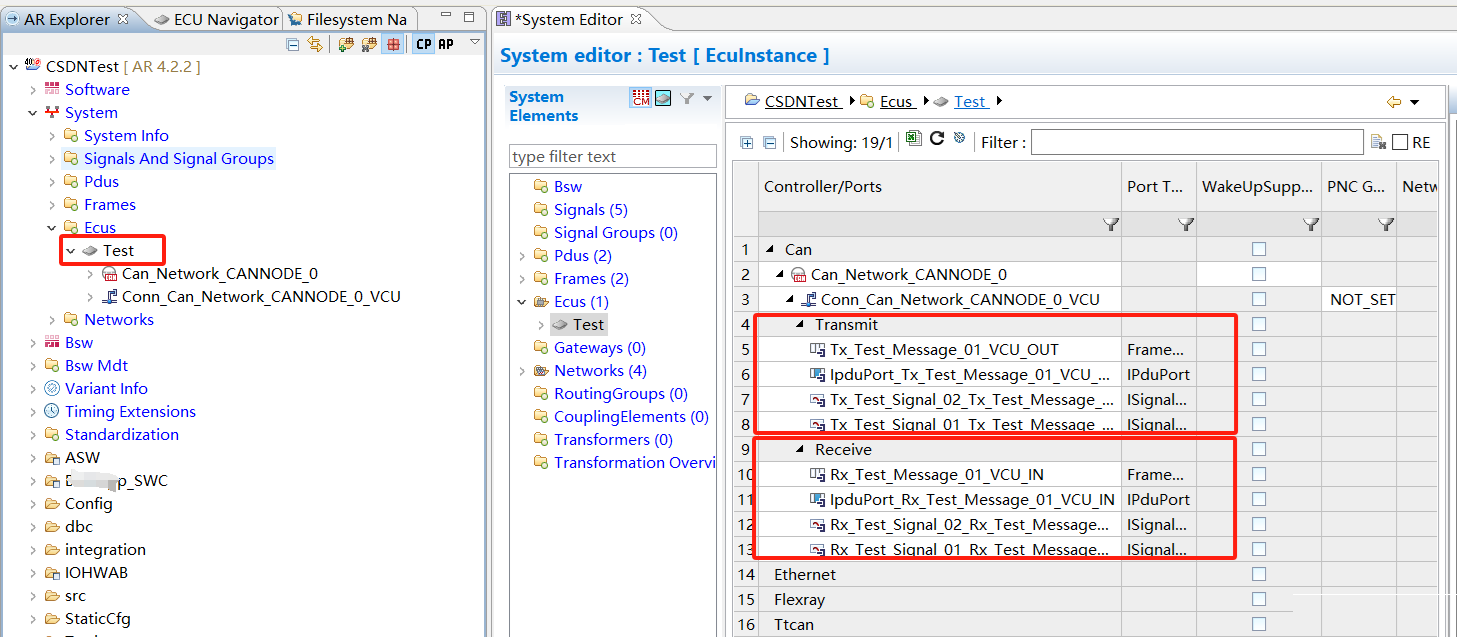Click the type filter text field

coord(613,156)
